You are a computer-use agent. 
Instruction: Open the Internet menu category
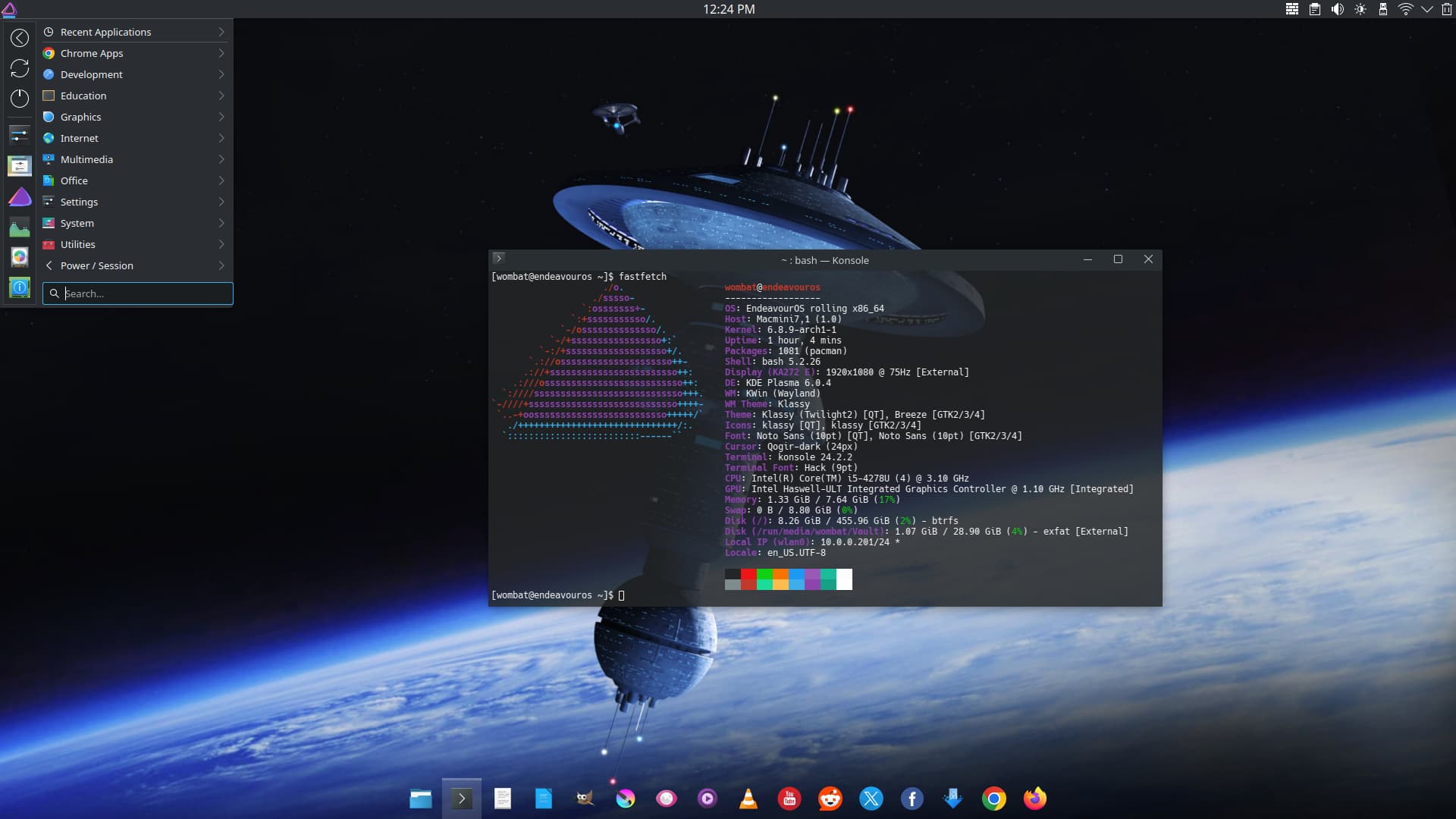point(80,138)
